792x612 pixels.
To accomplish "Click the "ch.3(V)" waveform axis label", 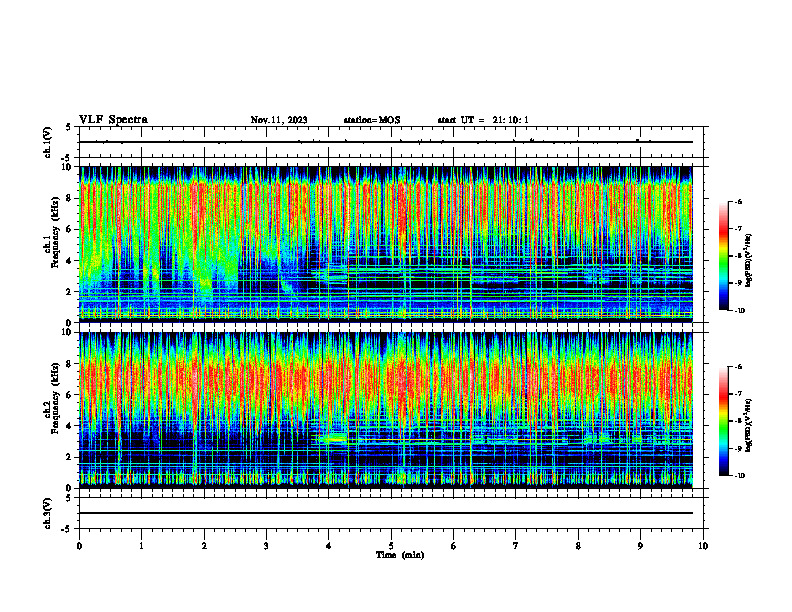I will [48, 514].
